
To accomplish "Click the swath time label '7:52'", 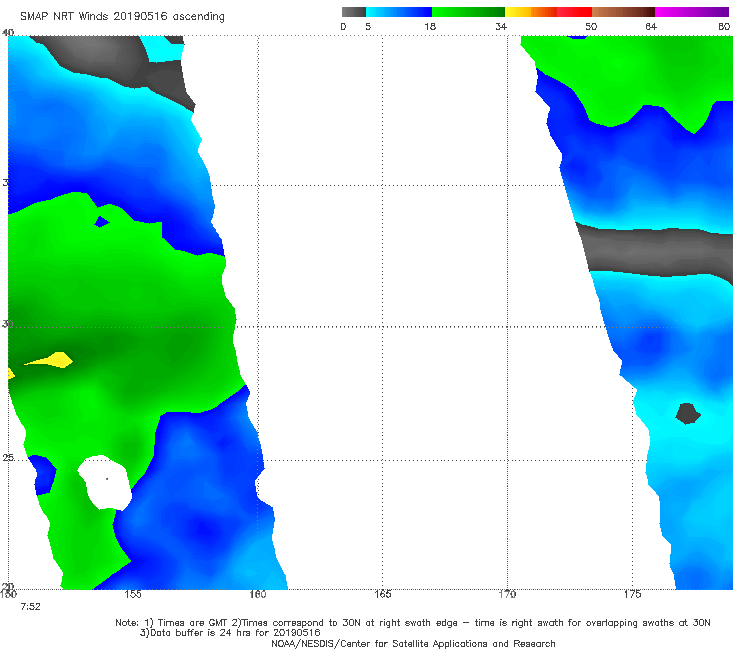I will 30,607.
